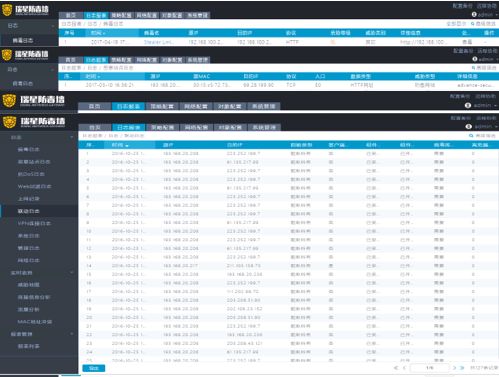Go to previous page arrow
Viewport: 499px width, 377px height.
tap(404, 368)
